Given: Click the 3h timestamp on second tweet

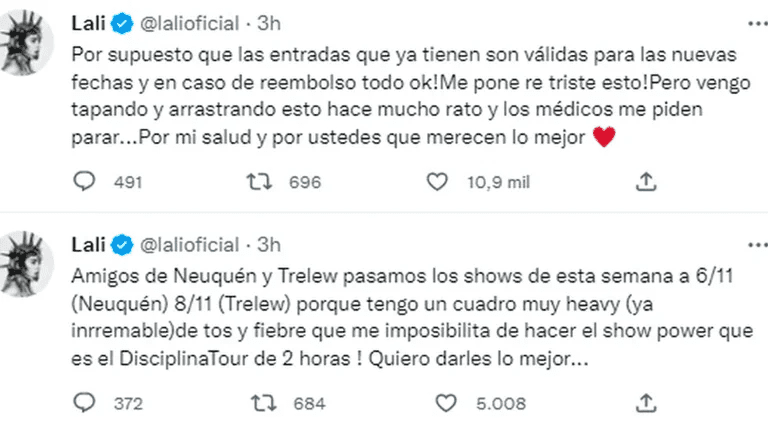Looking at the screenshot, I should [x=268, y=244].
